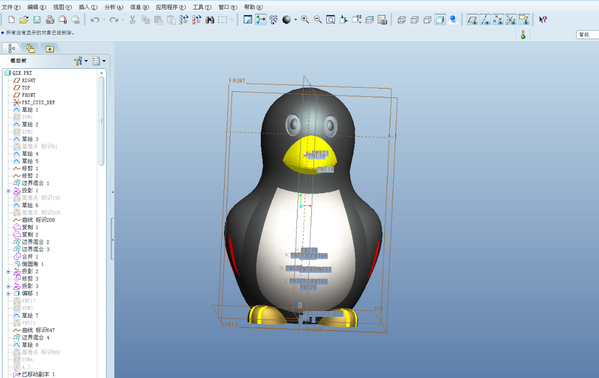Toggle datum points display
This screenshot has width=599, height=378.
498,19
